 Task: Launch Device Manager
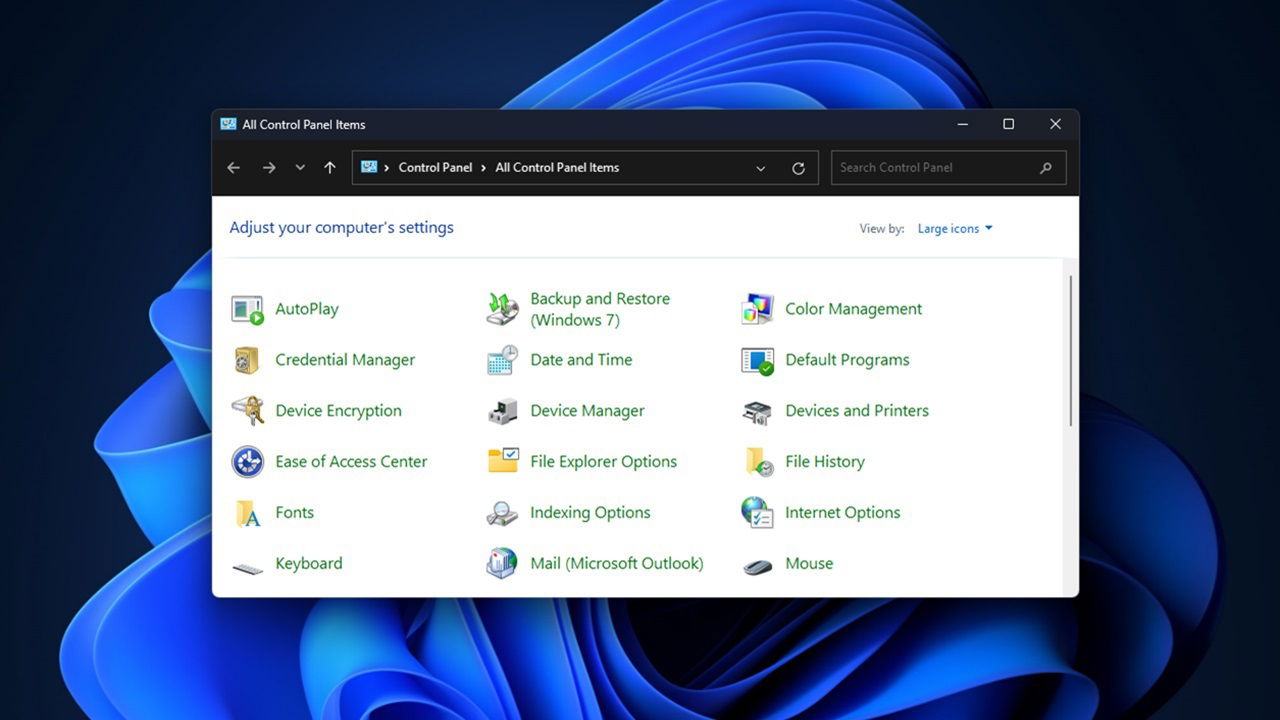click(587, 411)
